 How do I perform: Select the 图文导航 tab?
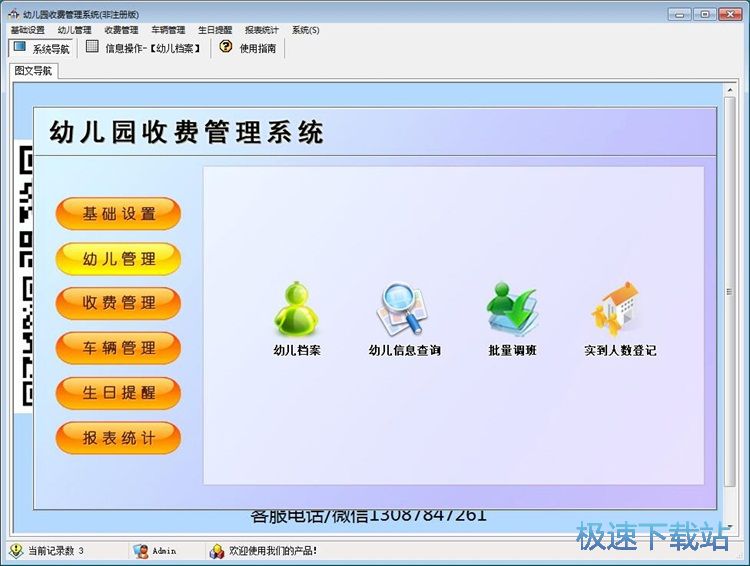(x=33, y=71)
